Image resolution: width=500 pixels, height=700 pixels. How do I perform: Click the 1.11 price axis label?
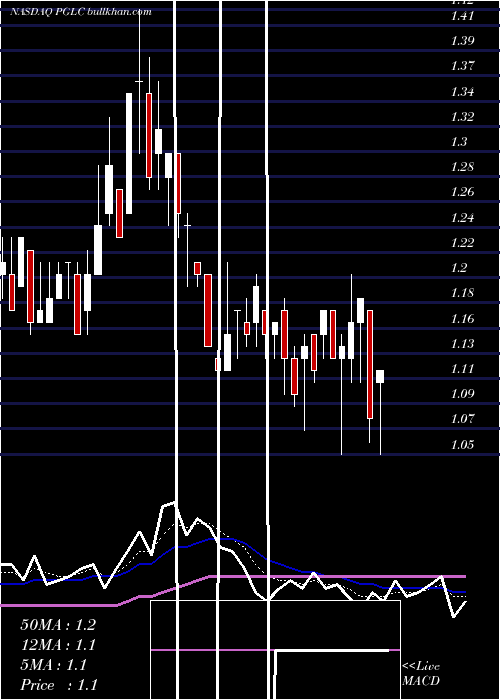[462, 369]
